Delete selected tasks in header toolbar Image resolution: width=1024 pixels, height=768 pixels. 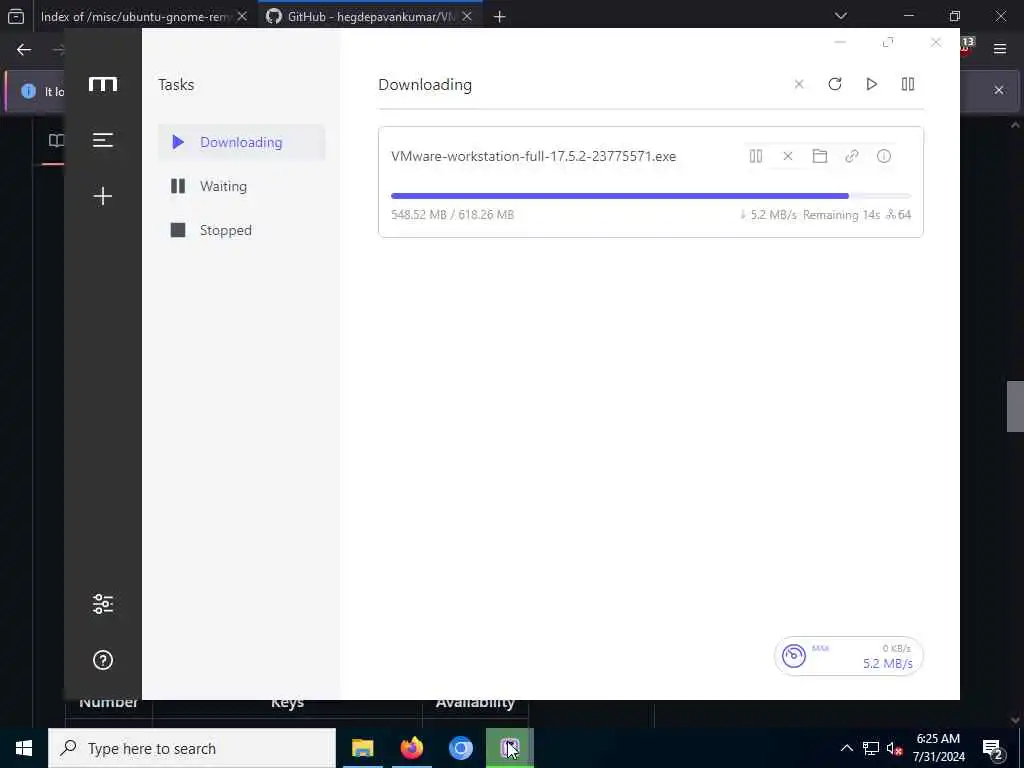point(799,84)
